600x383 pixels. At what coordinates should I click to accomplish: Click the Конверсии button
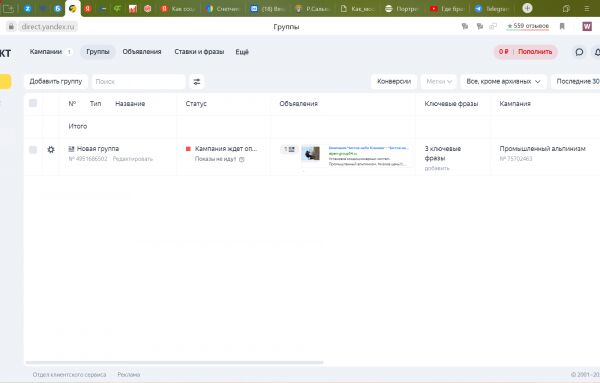tap(394, 81)
